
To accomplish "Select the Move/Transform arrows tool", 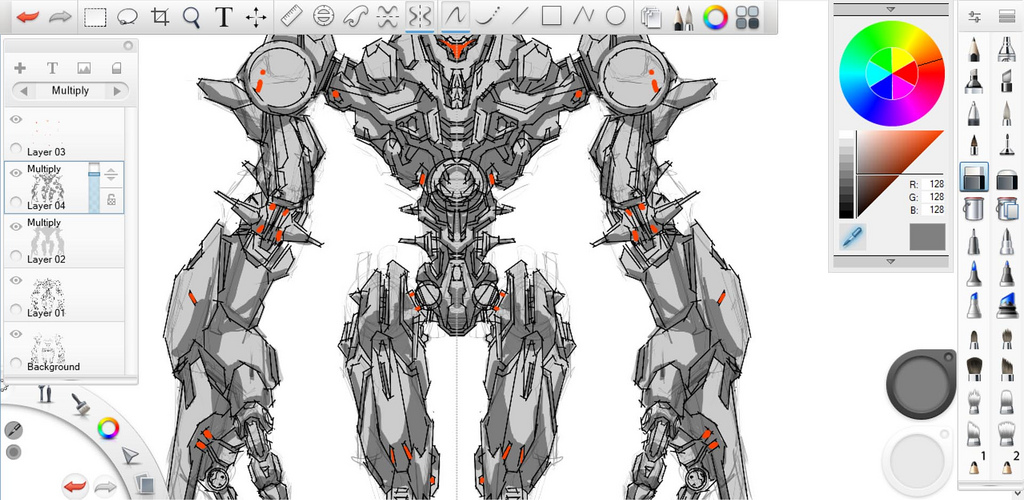I will tap(255, 17).
